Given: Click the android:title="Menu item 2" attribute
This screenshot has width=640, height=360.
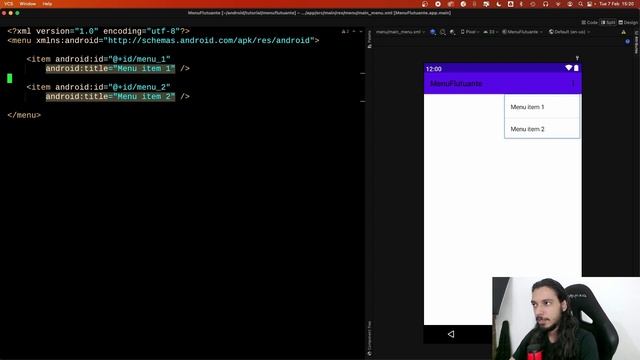Looking at the screenshot, I should click(110, 97).
